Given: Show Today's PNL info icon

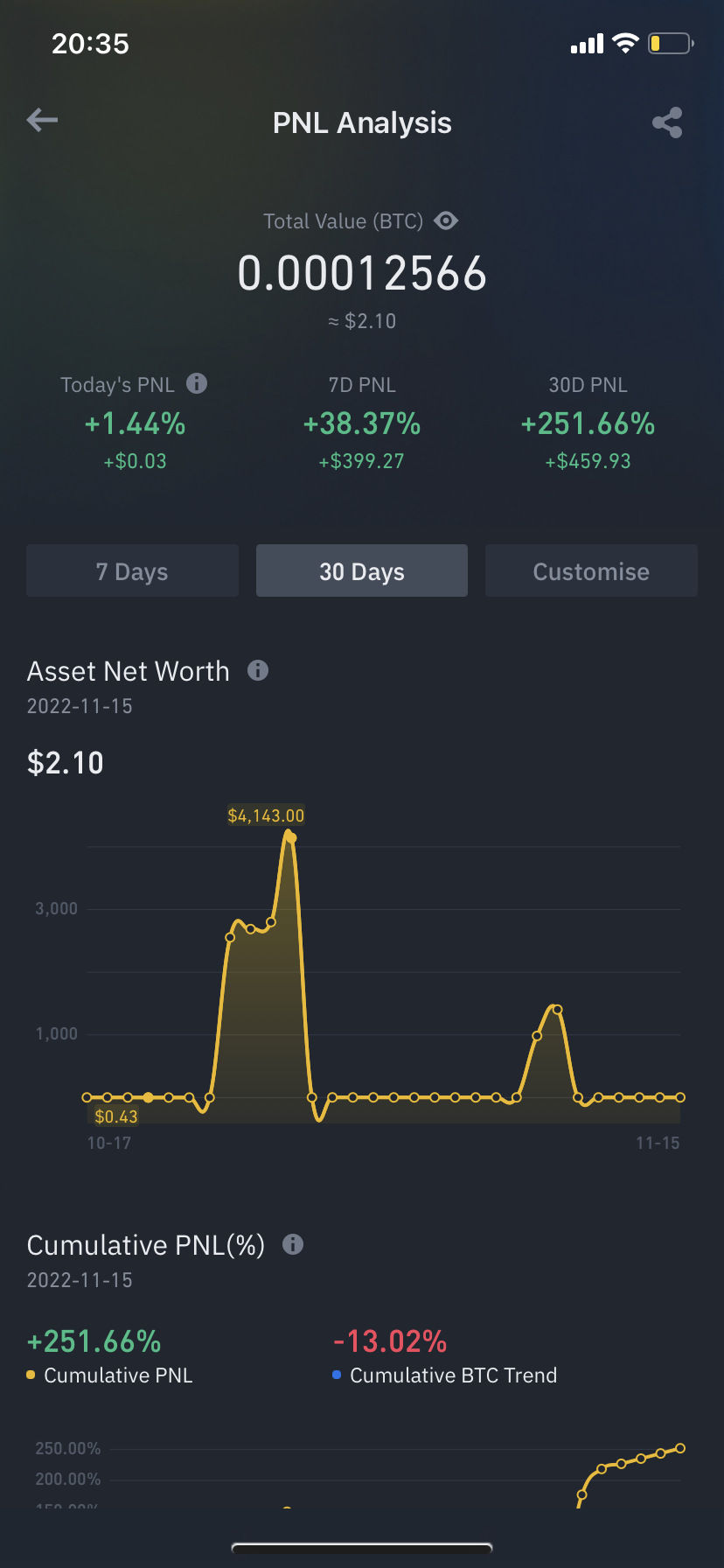Looking at the screenshot, I should coord(197,382).
